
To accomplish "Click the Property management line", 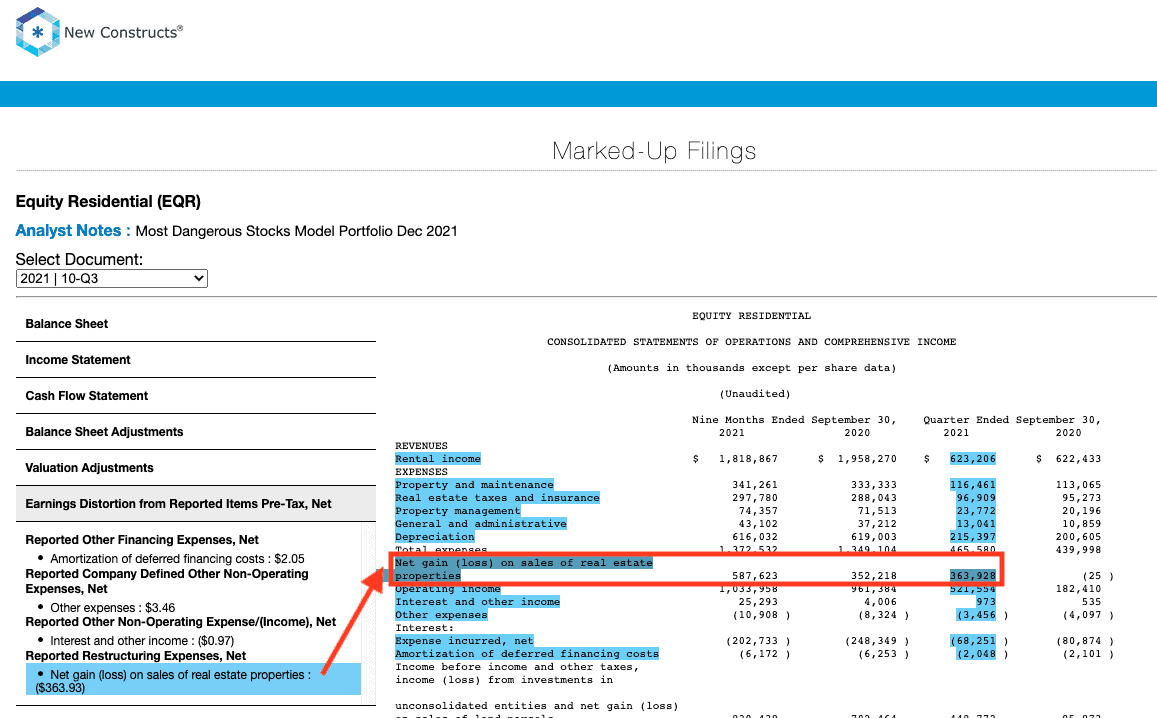I will tap(457, 511).
